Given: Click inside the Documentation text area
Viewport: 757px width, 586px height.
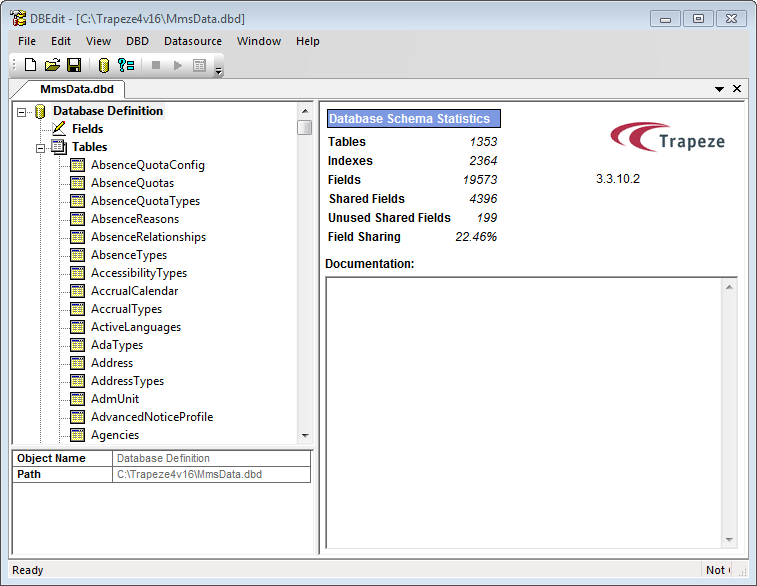Looking at the screenshot, I should [522, 412].
